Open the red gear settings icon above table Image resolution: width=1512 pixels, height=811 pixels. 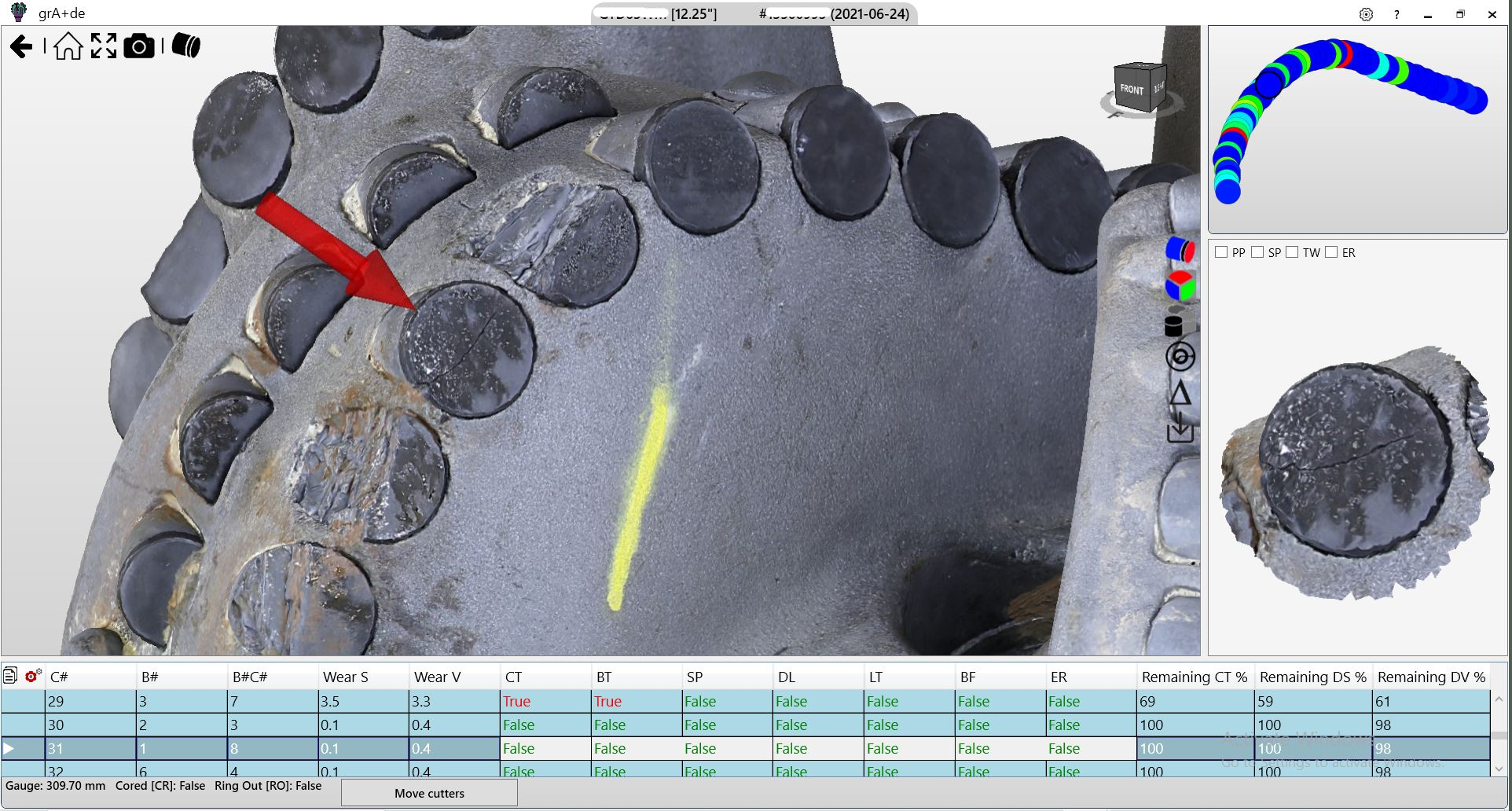31,675
